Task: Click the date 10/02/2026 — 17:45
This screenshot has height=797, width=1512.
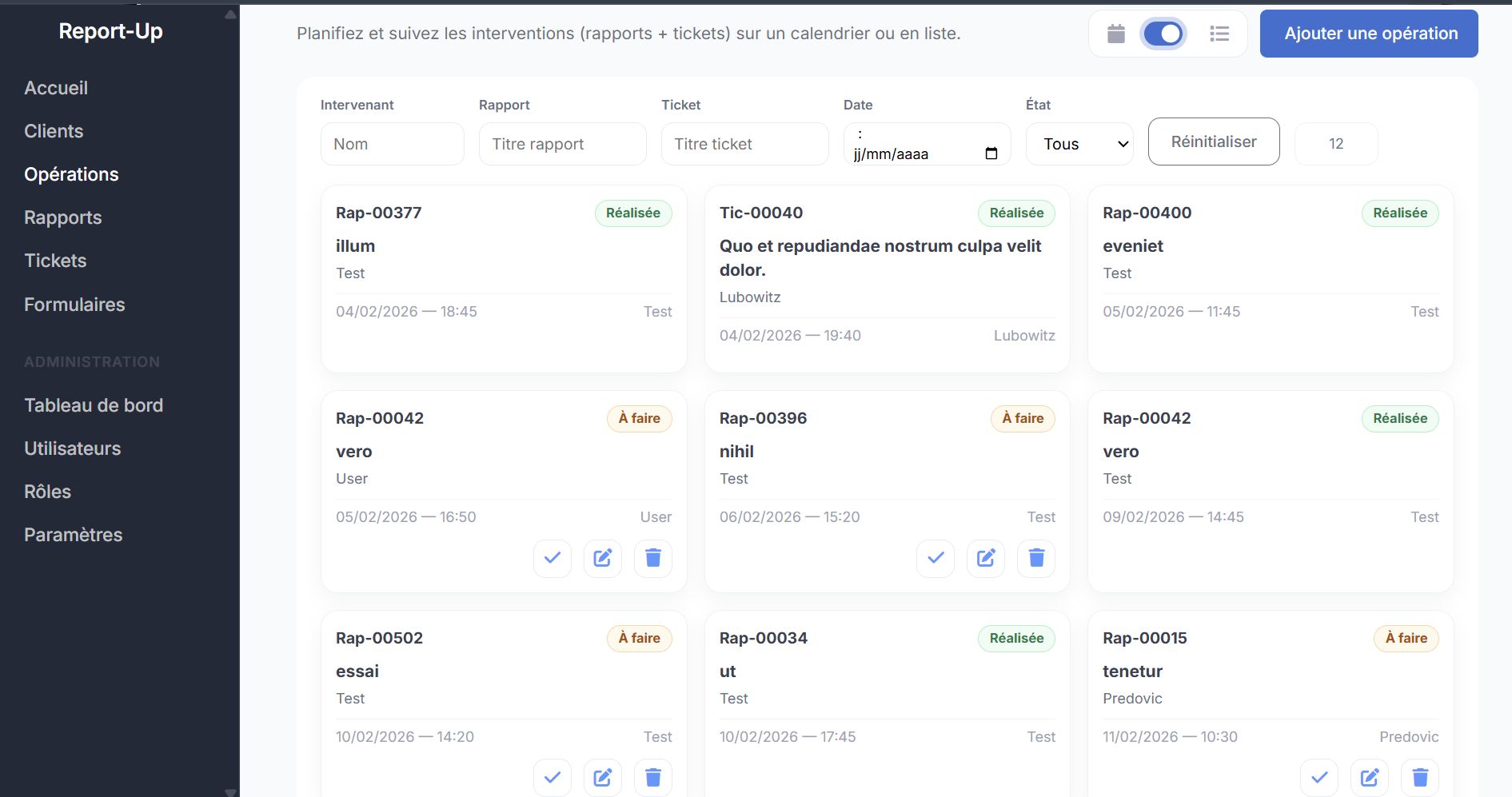Action: [x=788, y=737]
